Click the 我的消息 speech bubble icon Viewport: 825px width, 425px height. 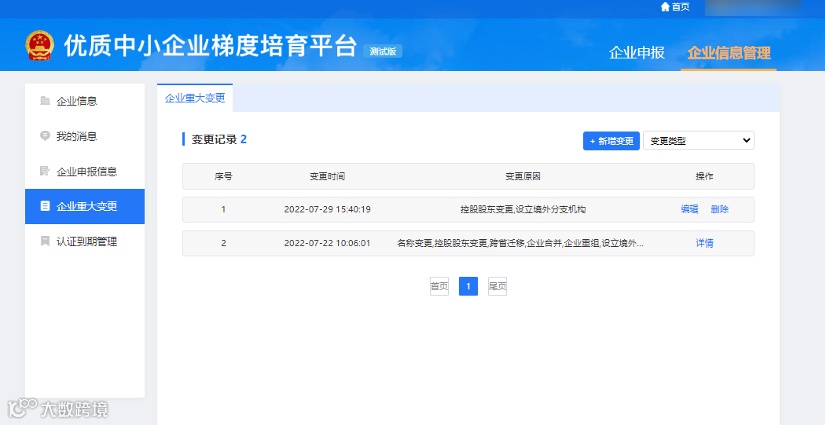(x=45, y=136)
